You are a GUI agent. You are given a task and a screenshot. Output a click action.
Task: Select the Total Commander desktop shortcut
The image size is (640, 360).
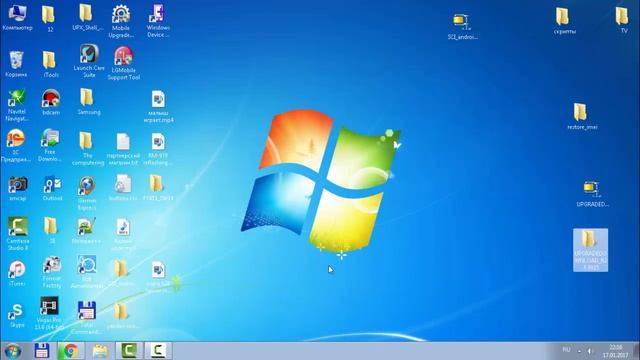87,318
